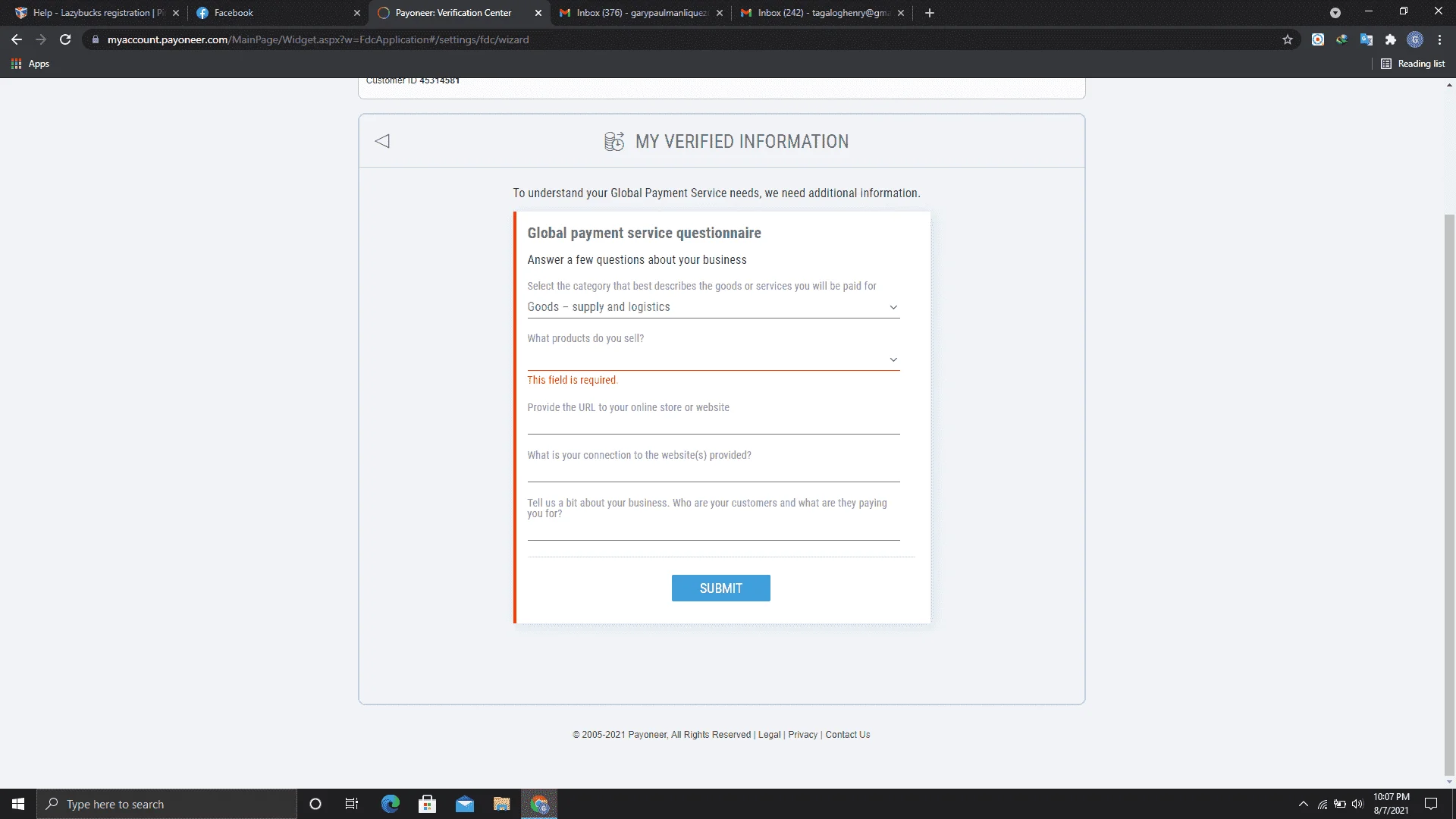Click the 'Tell us about your business' field

click(x=713, y=531)
